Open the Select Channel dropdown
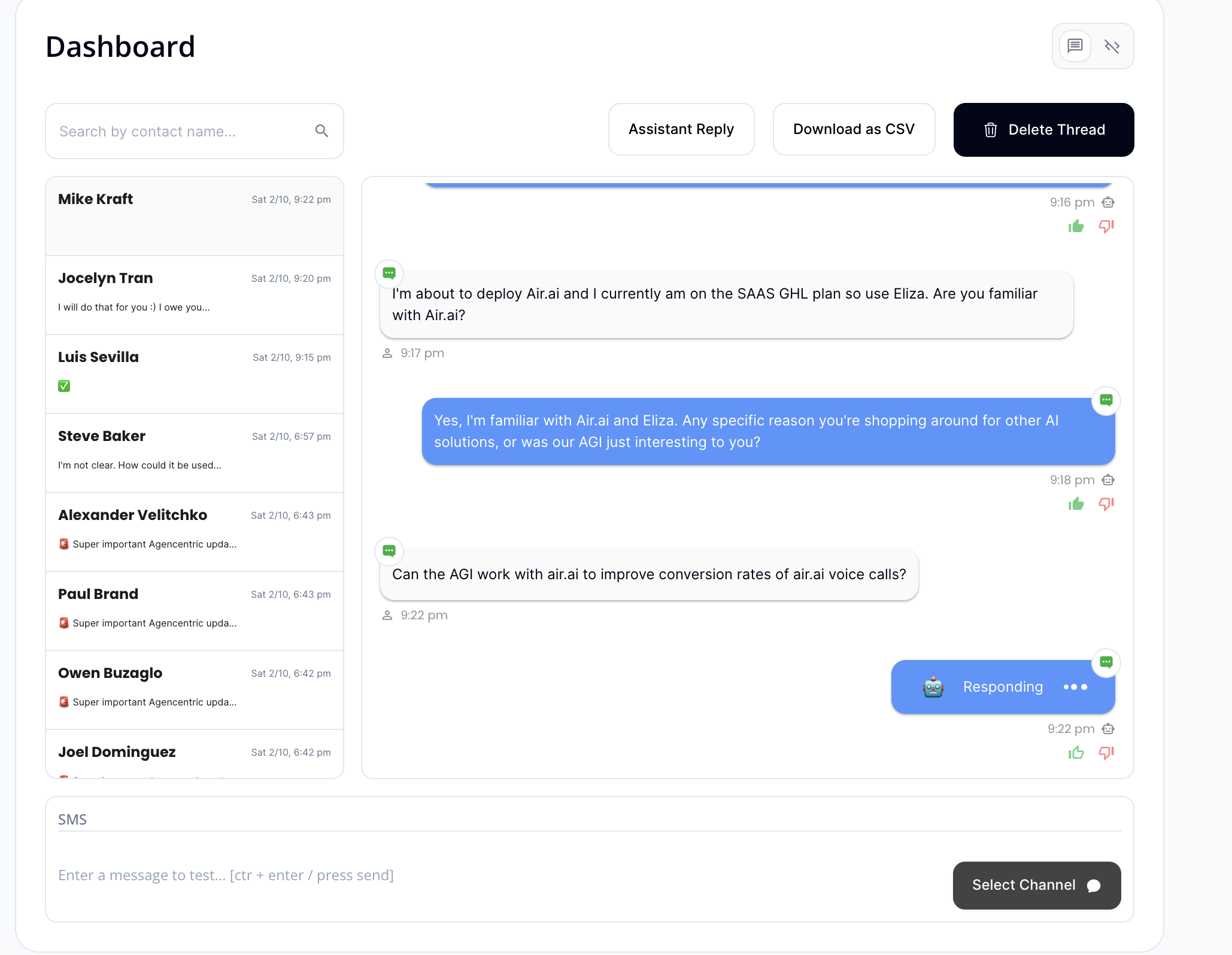This screenshot has width=1232, height=955. coord(1036,885)
